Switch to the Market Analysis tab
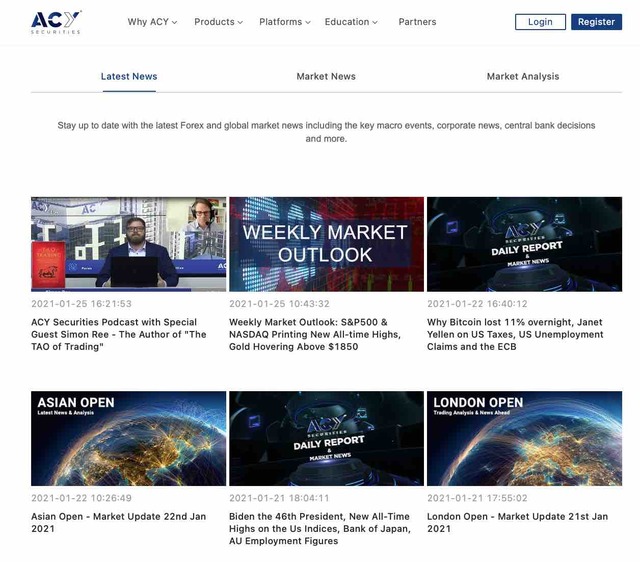 tap(523, 76)
